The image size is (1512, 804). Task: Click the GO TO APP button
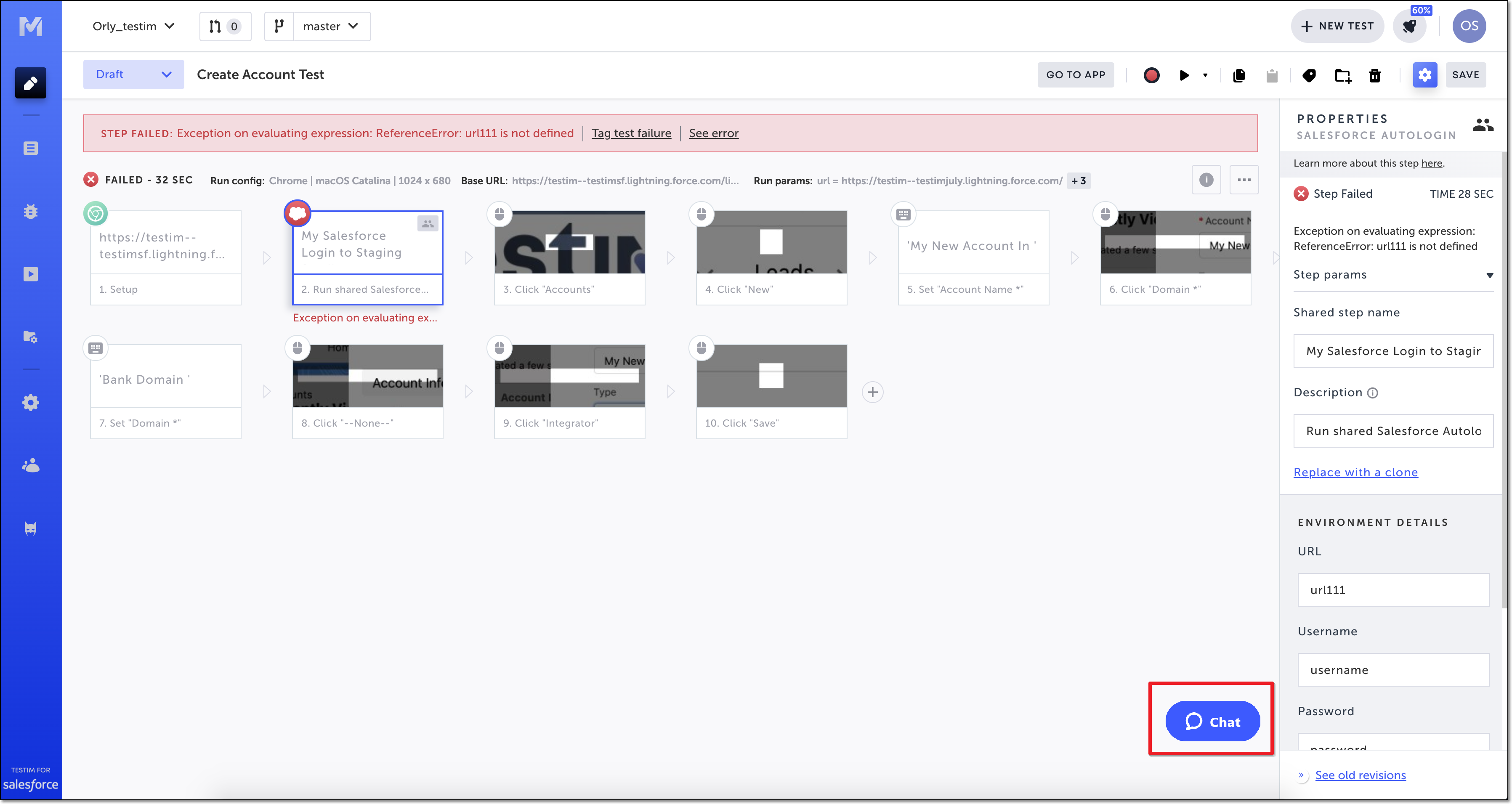coord(1075,74)
